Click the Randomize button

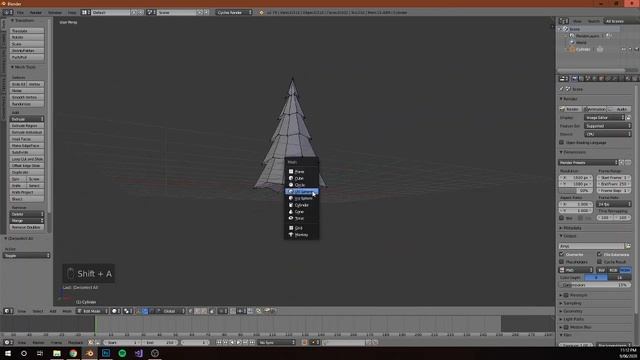(x=27, y=104)
